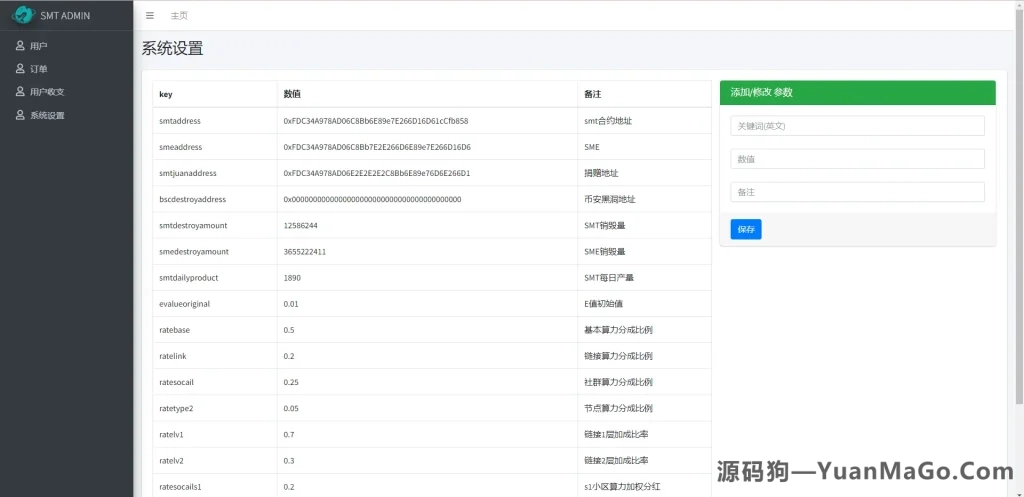1024x497 pixels.
Task: Select the smtdestroyamount key cell
Action: tap(215, 225)
